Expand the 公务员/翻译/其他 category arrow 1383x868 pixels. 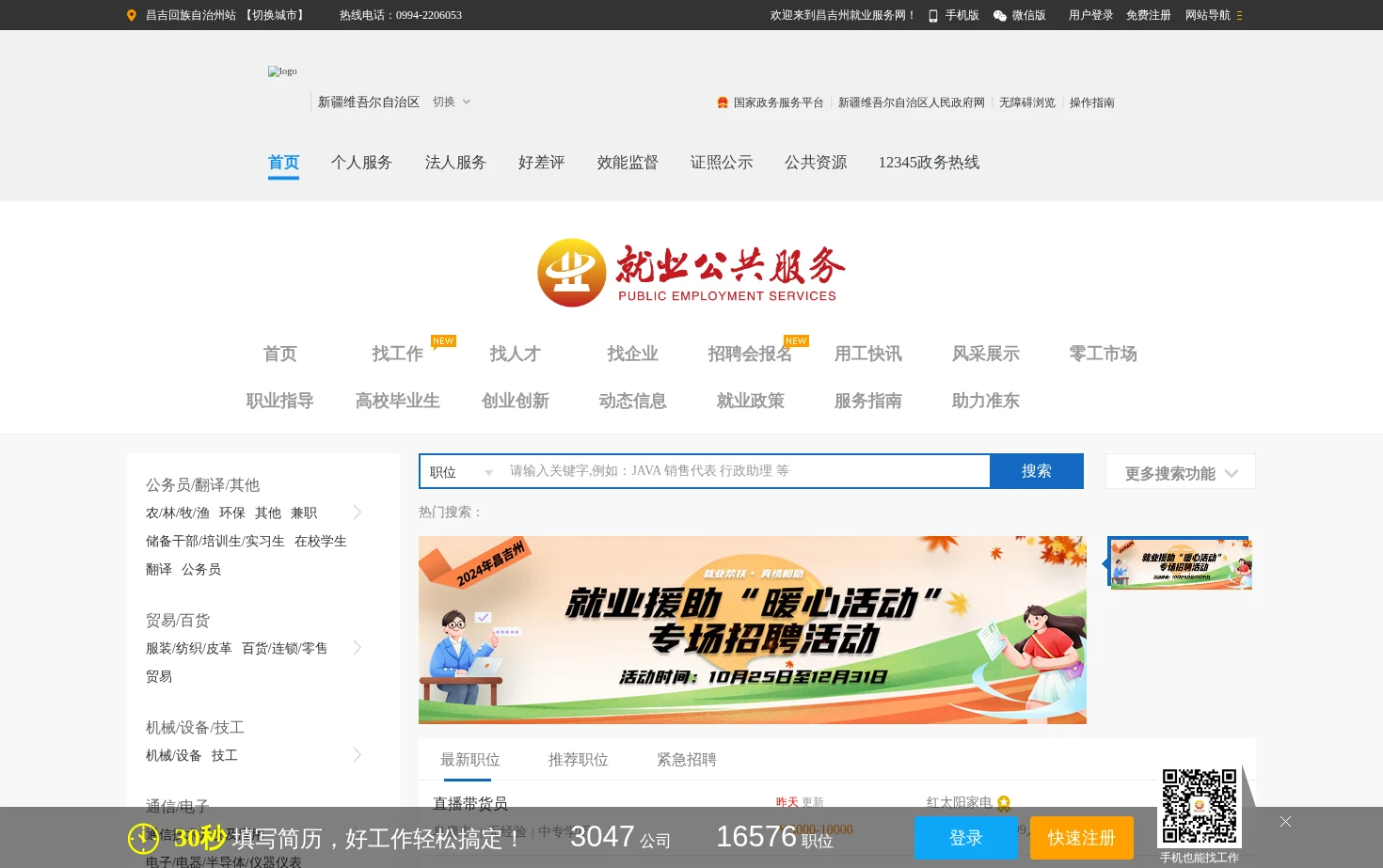pos(358,512)
